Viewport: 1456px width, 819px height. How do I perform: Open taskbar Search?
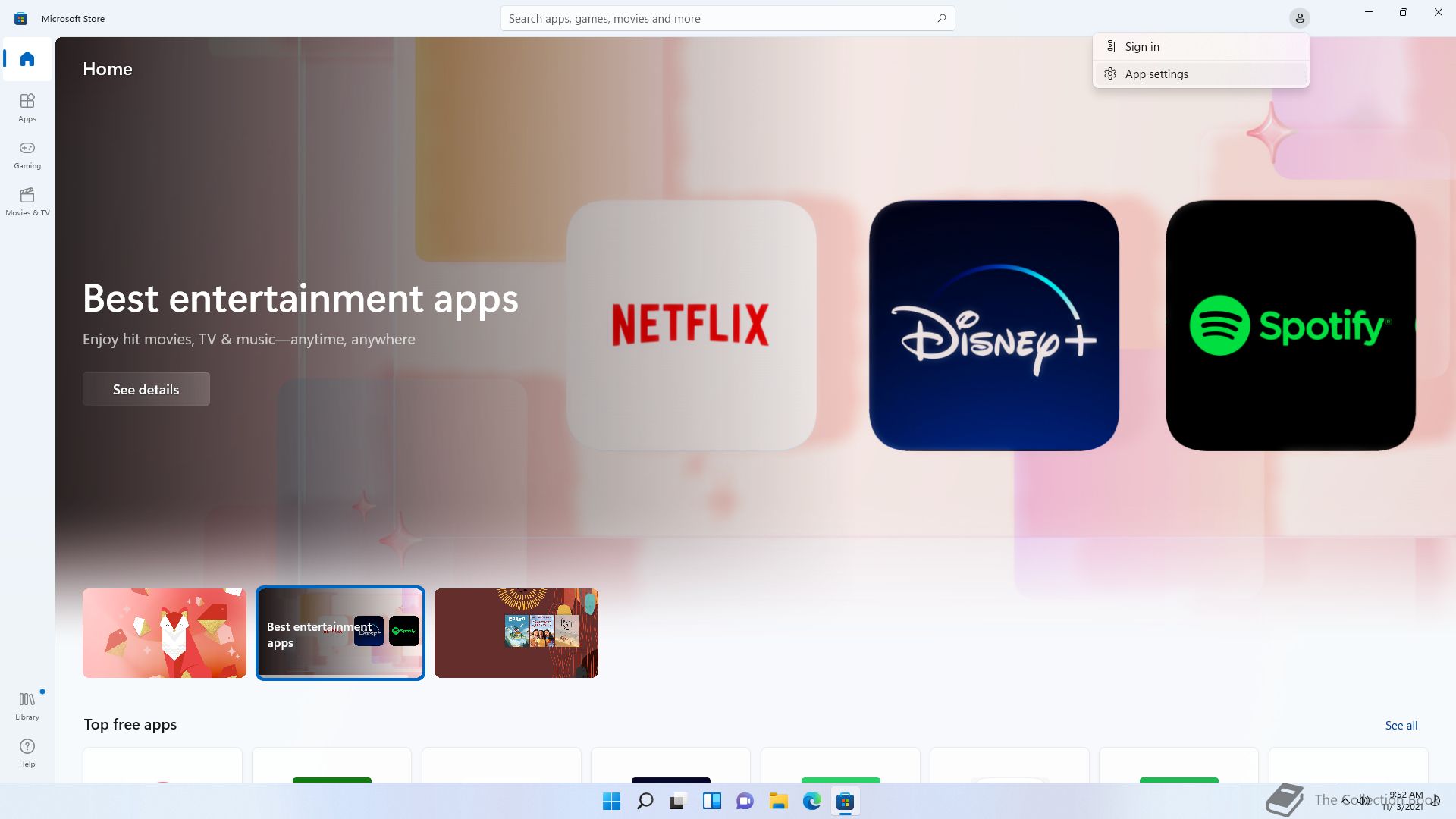click(645, 801)
